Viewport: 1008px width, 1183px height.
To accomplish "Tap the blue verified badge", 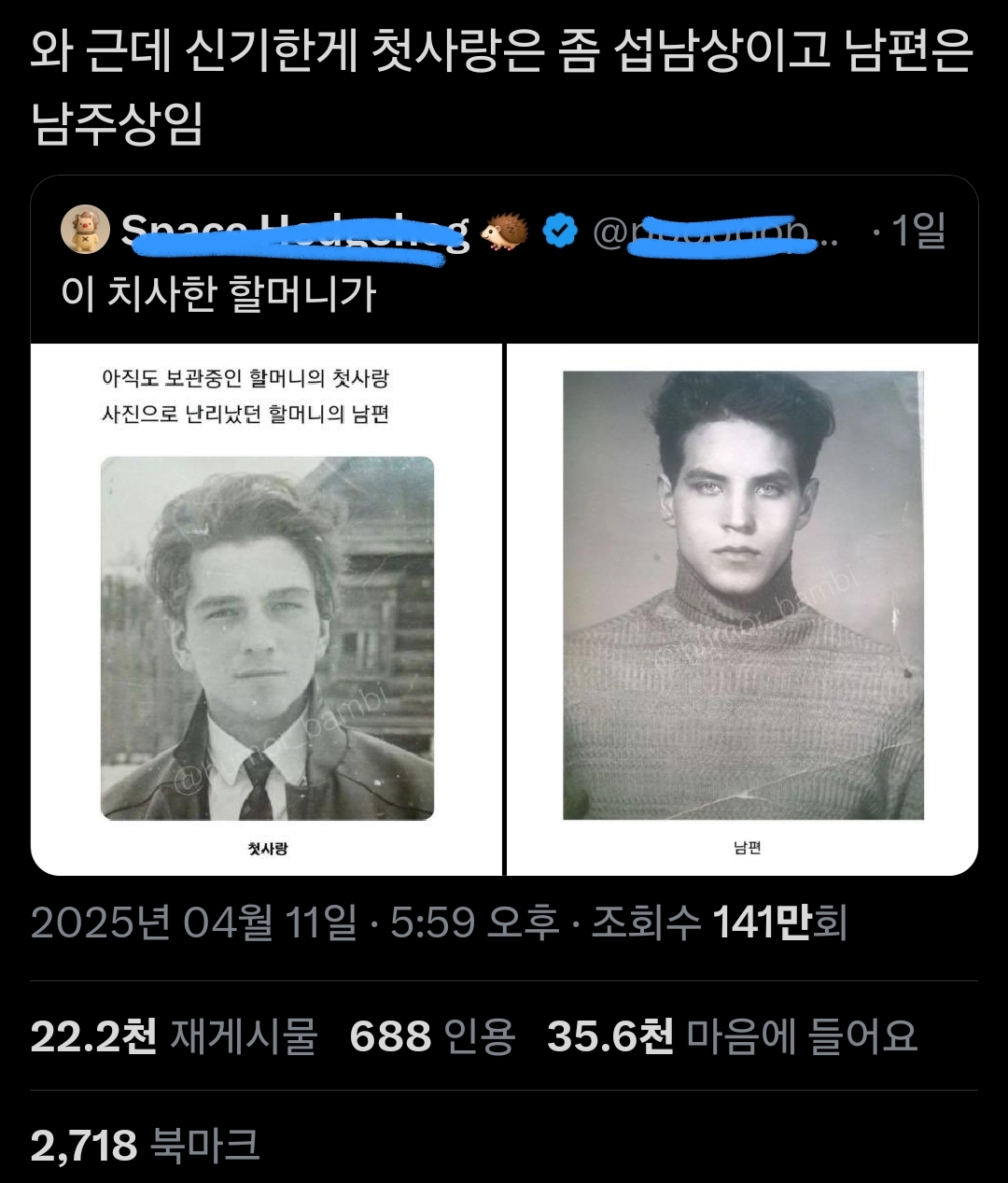I will pyautogui.click(x=560, y=231).
